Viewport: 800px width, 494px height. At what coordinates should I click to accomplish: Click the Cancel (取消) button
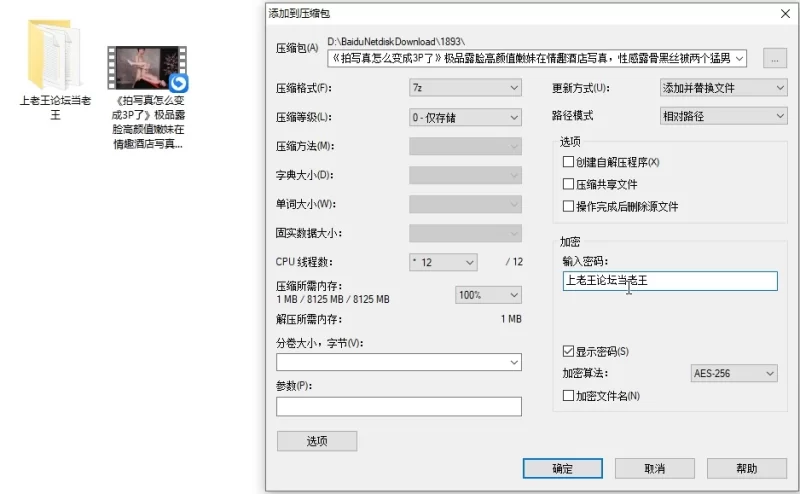point(655,468)
